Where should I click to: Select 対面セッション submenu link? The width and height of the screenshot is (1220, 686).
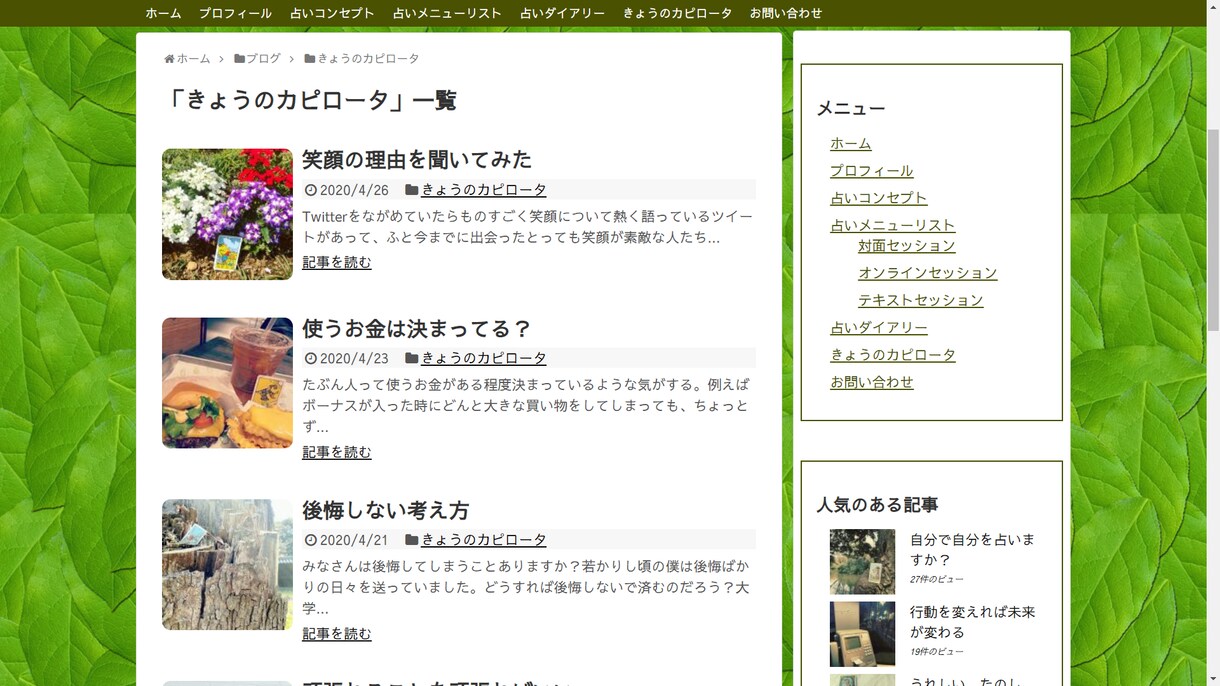(907, 246)
